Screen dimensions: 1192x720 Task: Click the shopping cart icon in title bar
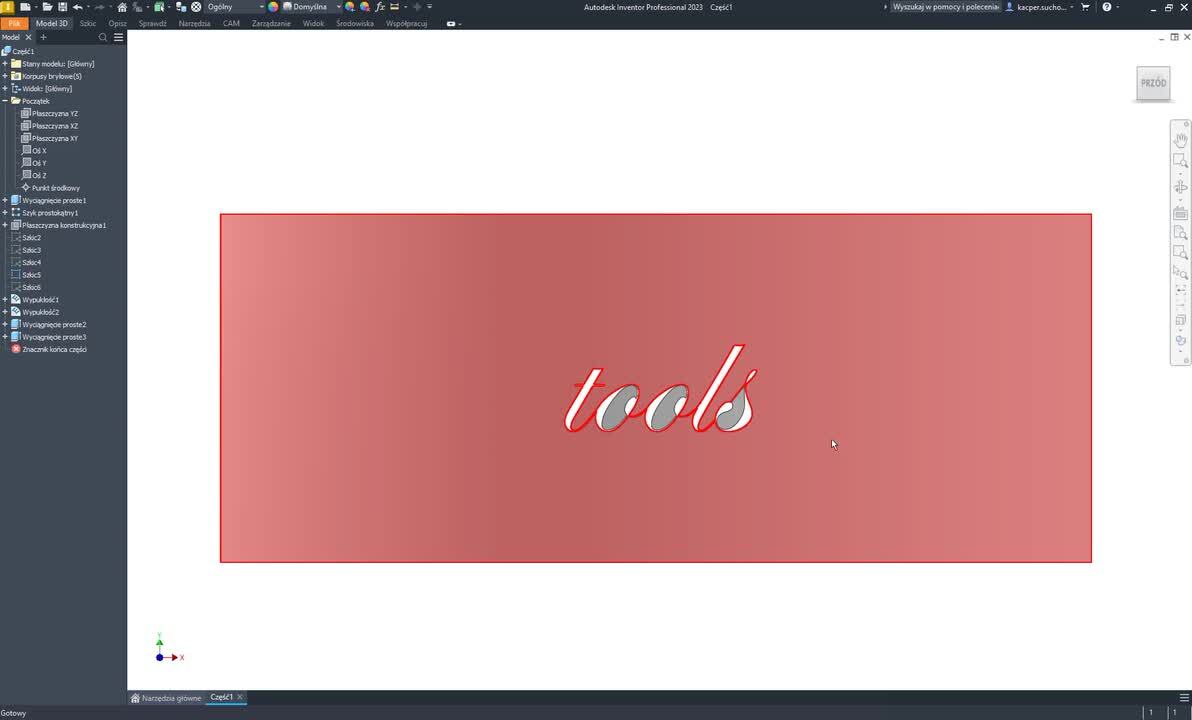click(1086, 7)
